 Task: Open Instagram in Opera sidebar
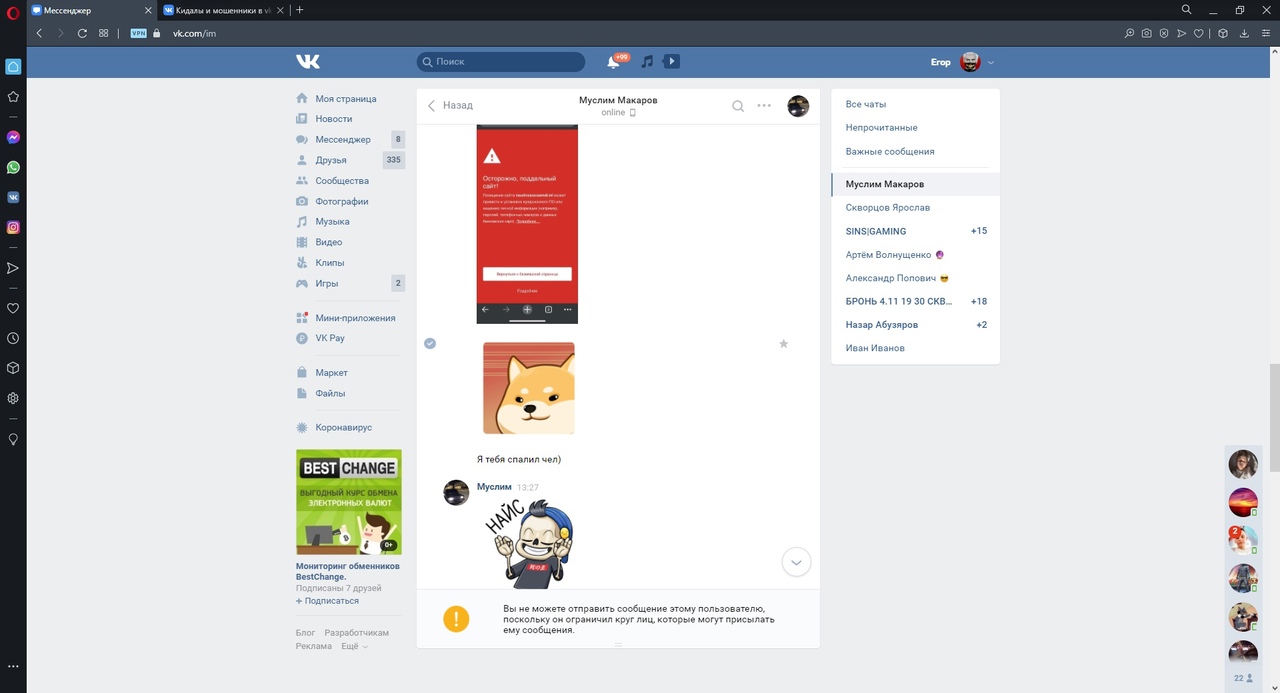tap(13, 227)
